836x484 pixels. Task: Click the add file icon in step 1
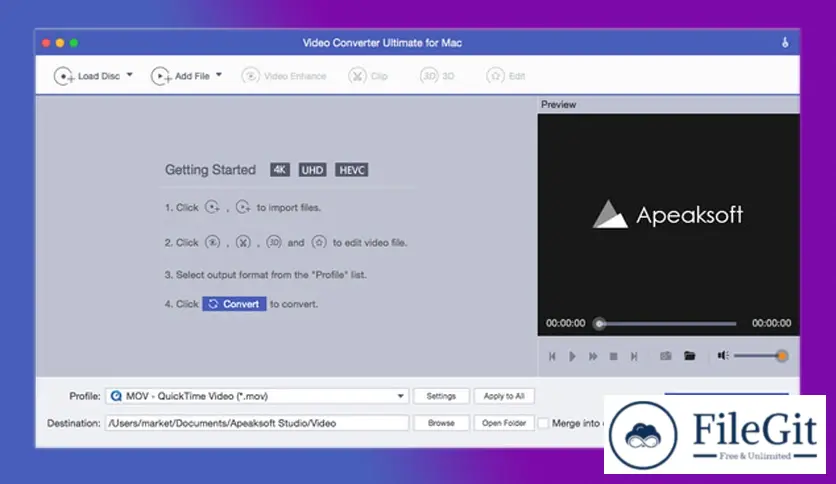pyautogui.click(x=243, y=207)
